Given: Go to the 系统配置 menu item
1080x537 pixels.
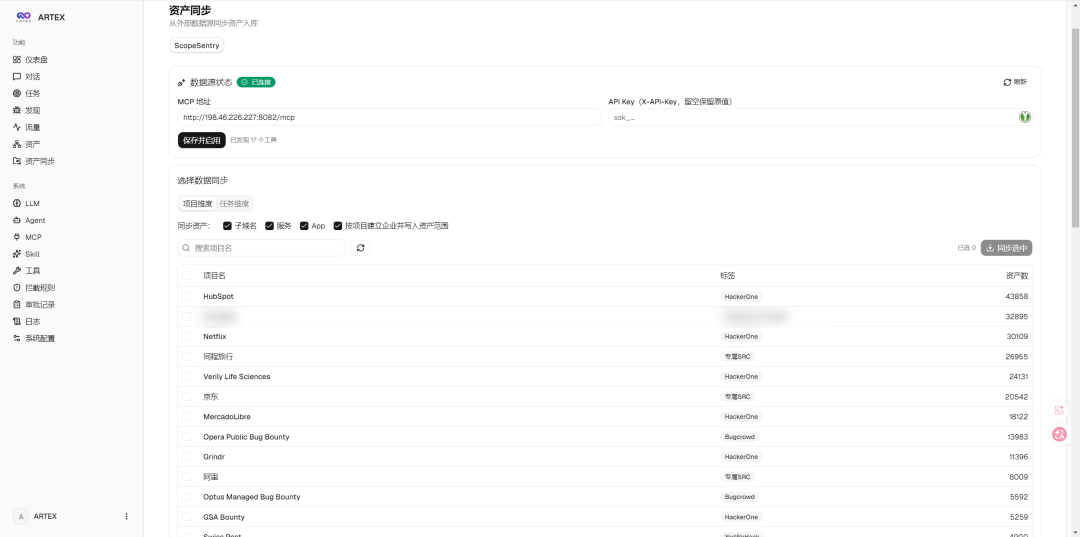Looking at the screenshot, I should [40, 339].
